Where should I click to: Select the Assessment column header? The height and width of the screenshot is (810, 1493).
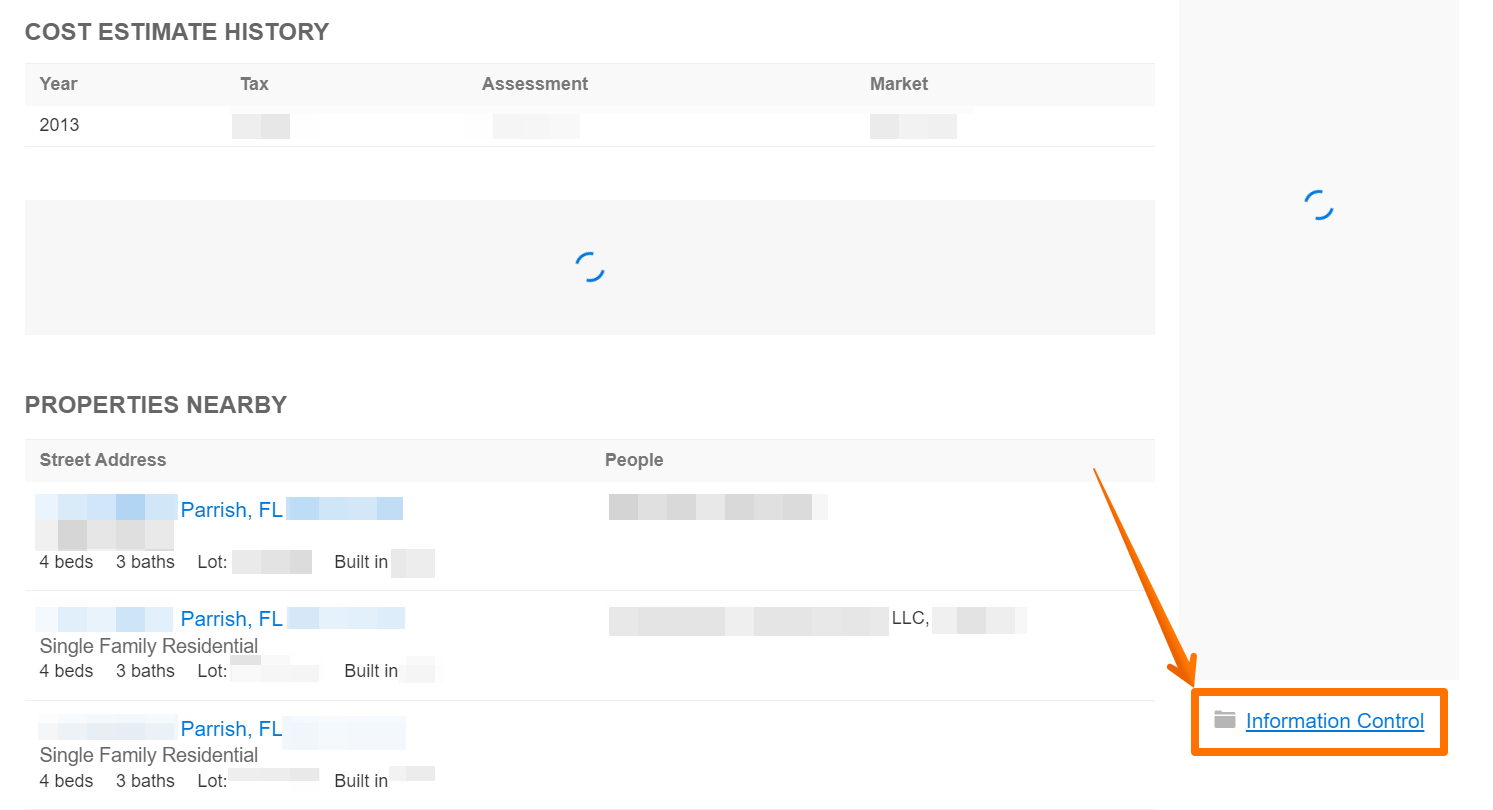click(x=535, y=84)
